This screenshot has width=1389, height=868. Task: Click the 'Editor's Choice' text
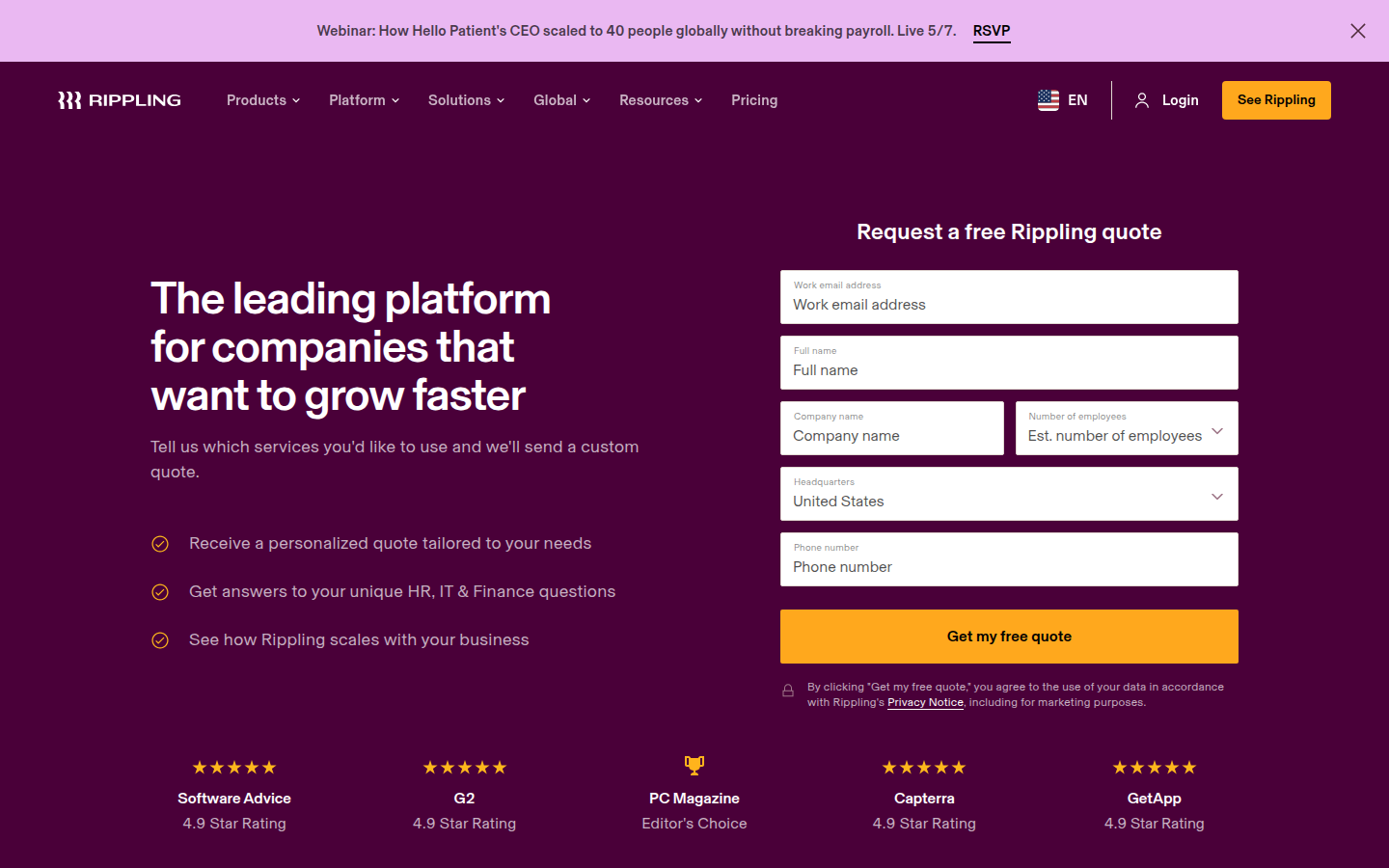694,824
